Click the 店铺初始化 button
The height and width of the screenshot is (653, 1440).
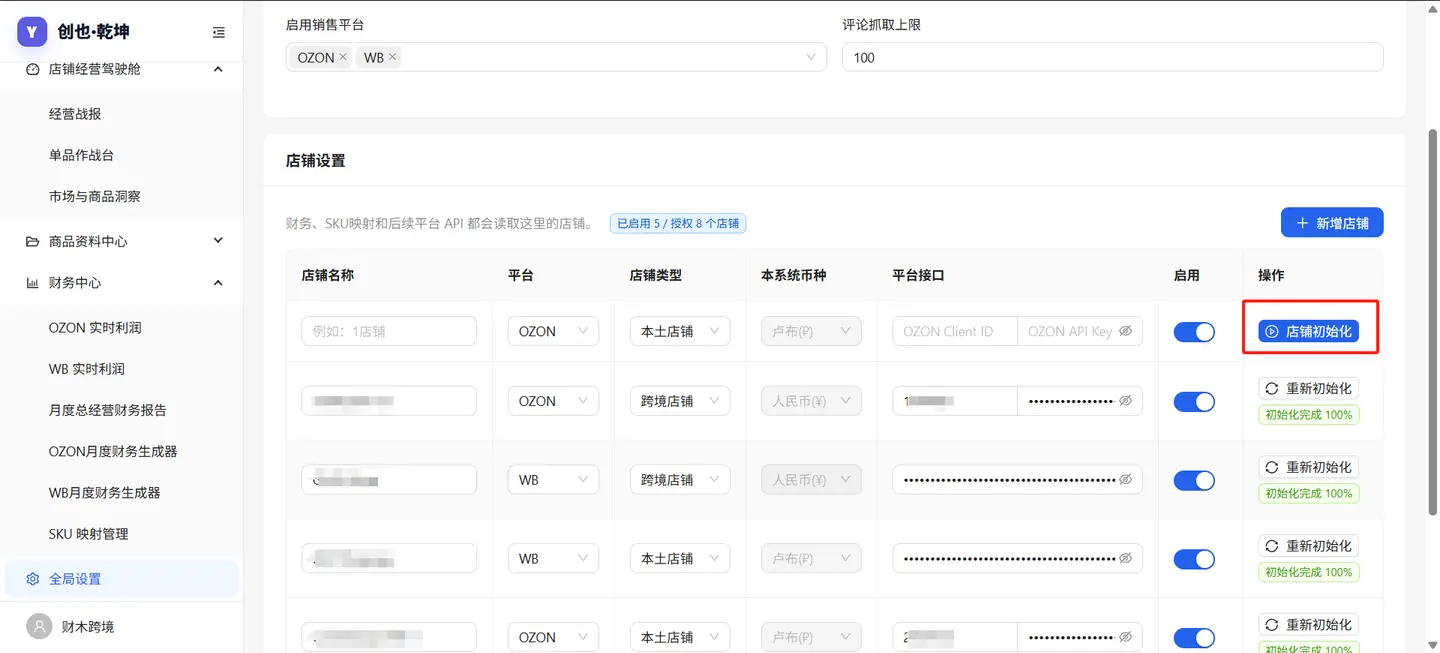[x=1308, y=331]
